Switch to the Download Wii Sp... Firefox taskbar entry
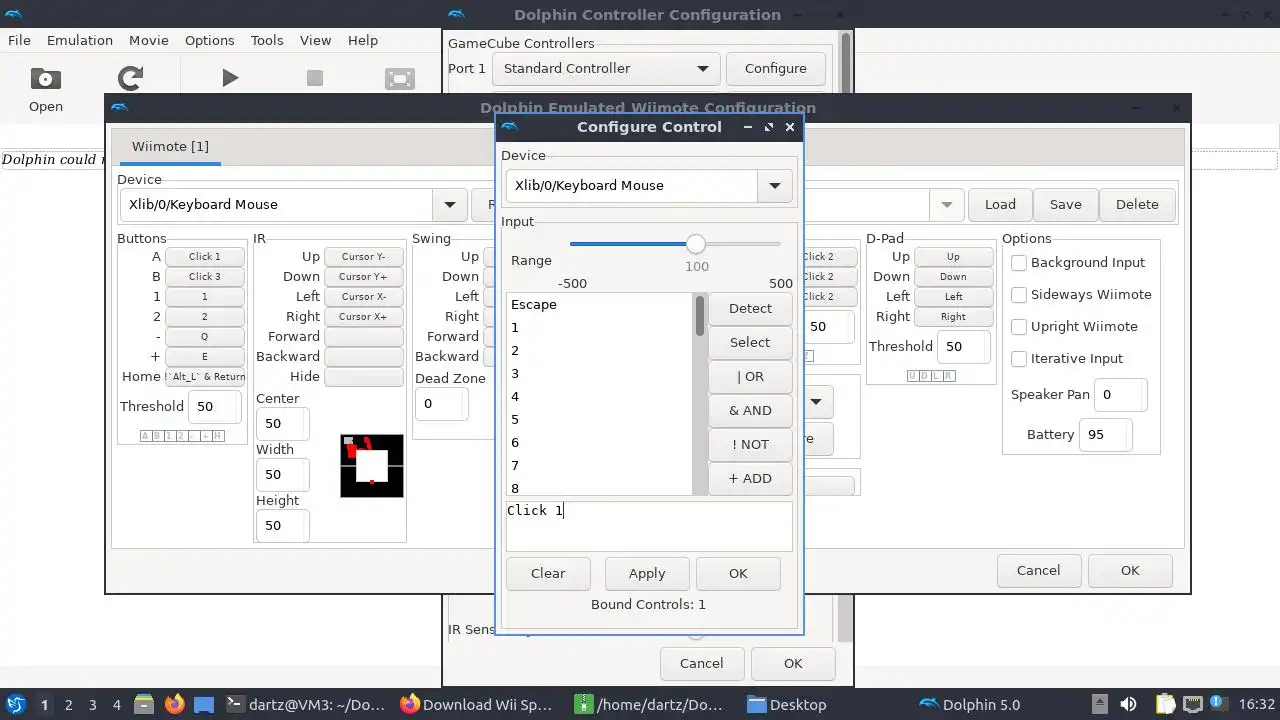 (x=476, y=704)
